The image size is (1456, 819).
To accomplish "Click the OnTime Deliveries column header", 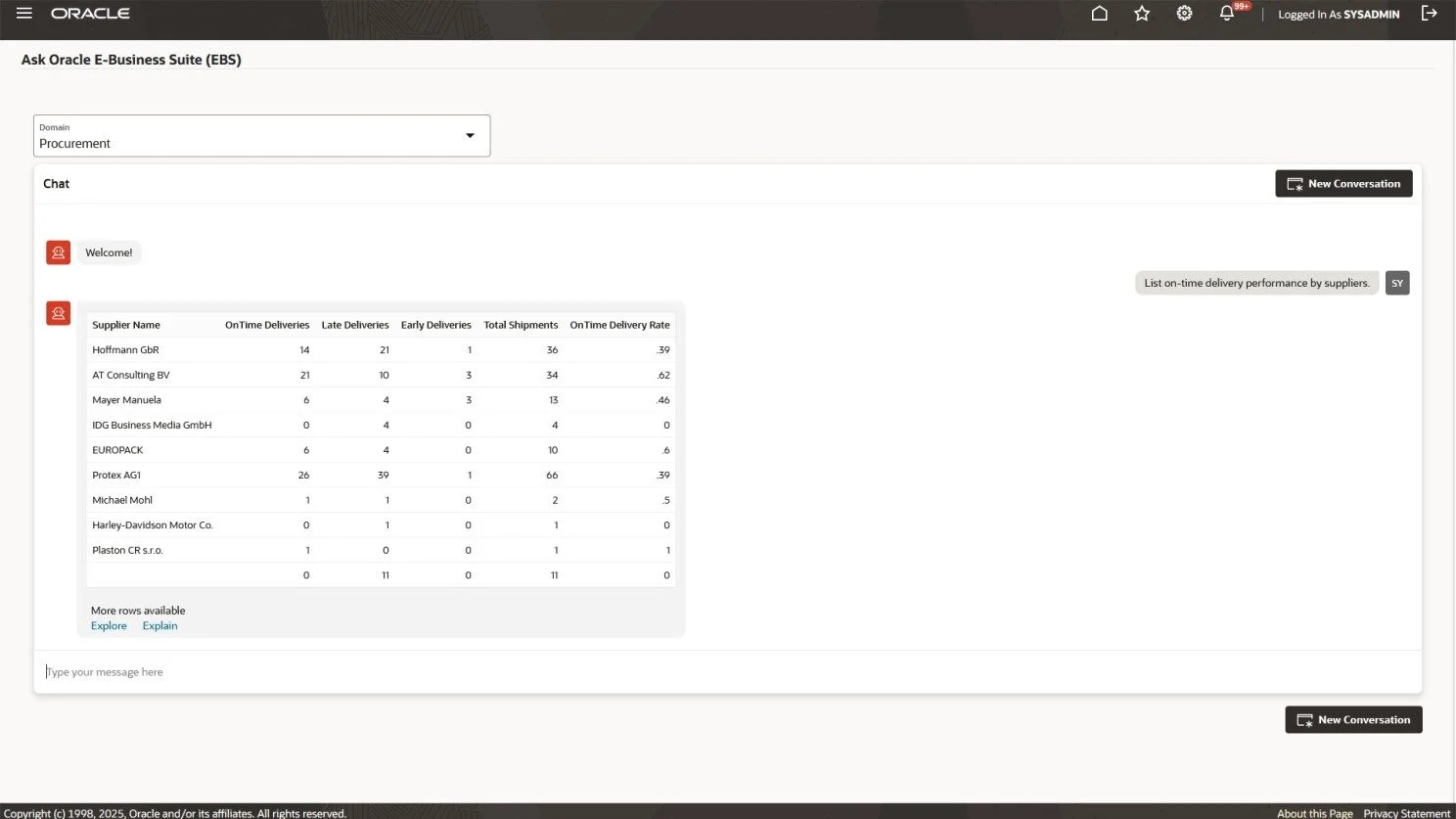I will click(x=267, y=325).
